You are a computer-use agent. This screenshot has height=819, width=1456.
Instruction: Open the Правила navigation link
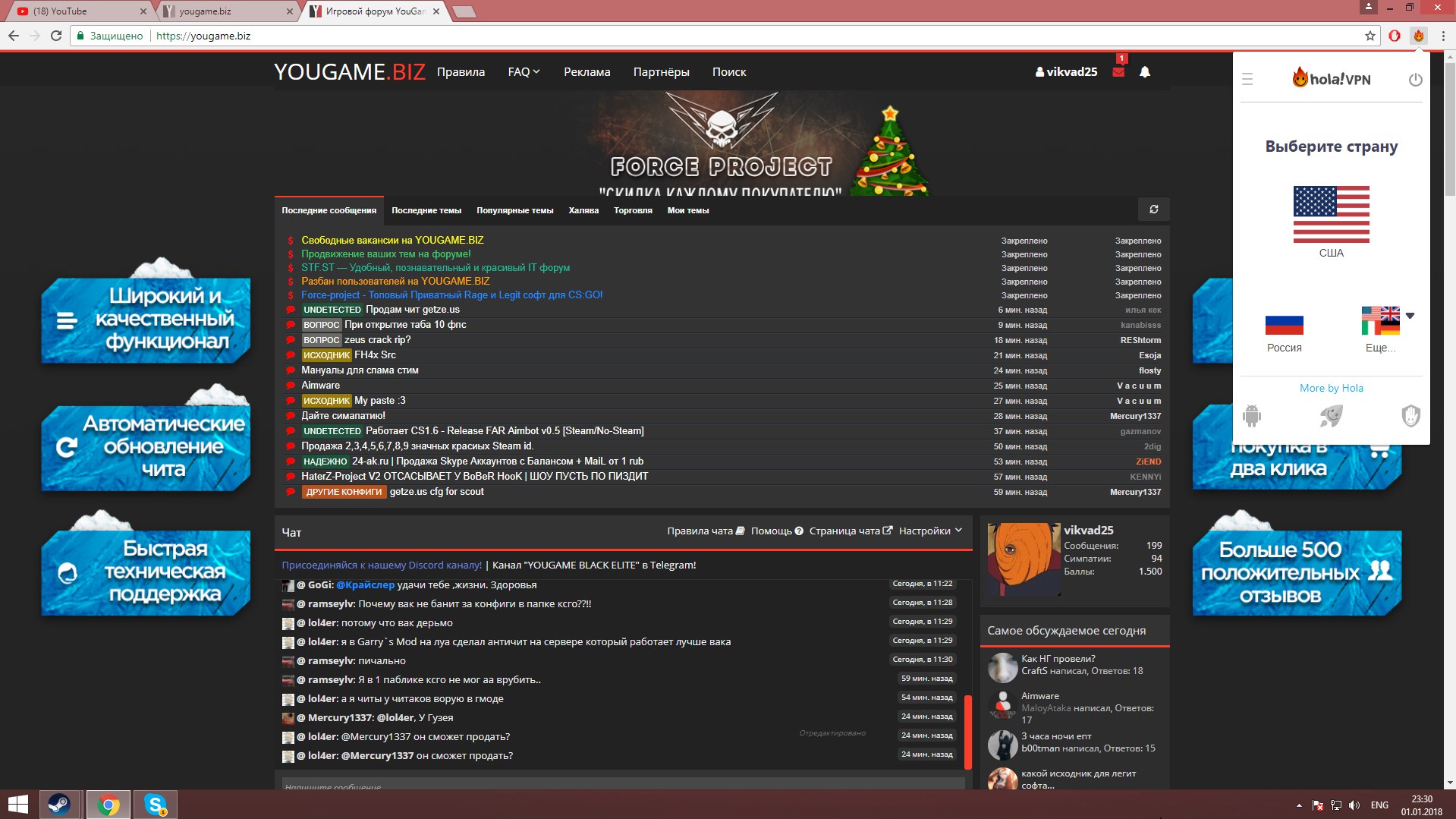click(461, 72)
